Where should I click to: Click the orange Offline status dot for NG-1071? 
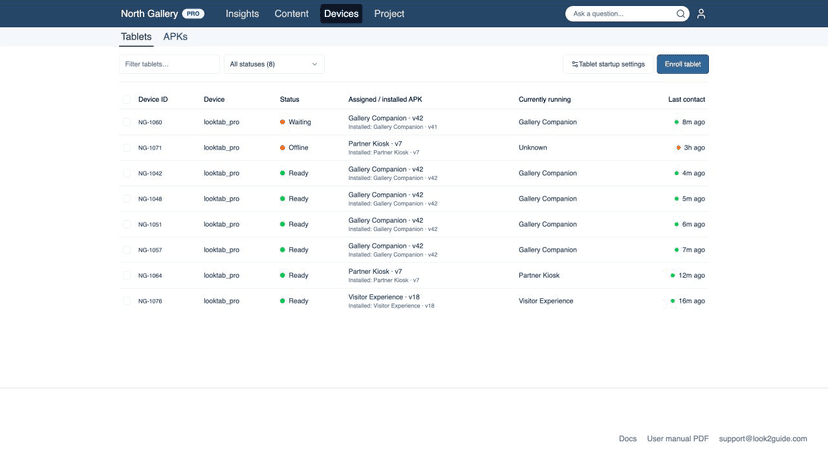coord(283,147)
